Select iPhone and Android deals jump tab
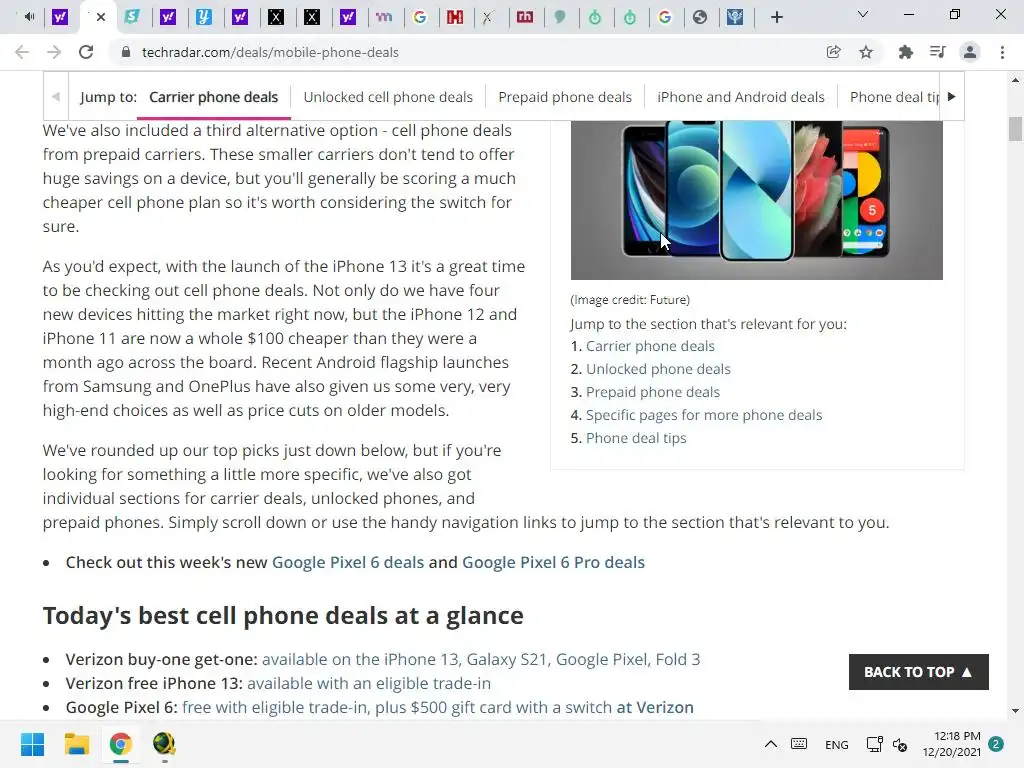Image resolution: width=1024 pixels, height=768 pixels. click(x=741, y=97)
